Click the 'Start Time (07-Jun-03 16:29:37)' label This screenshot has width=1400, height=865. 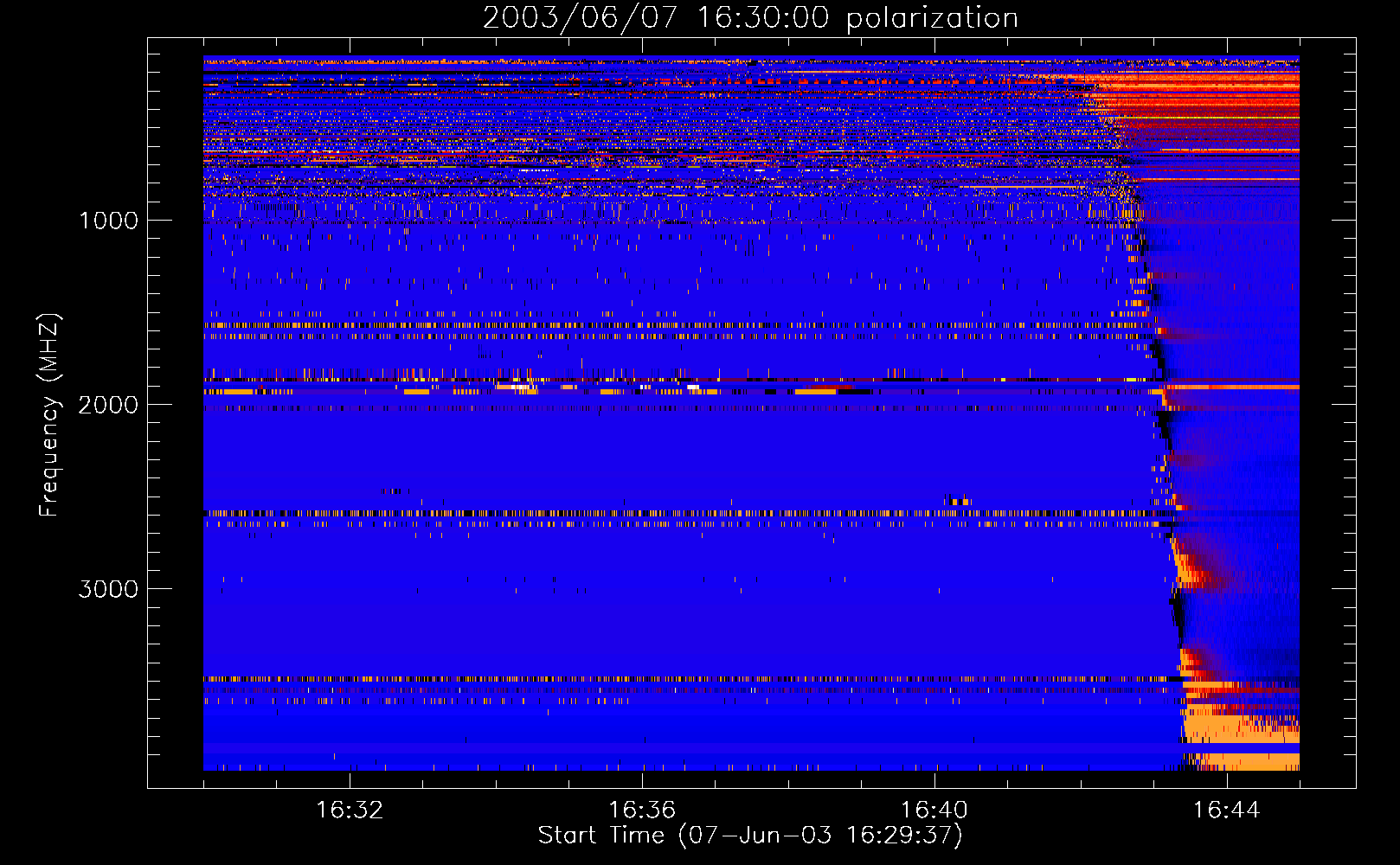click(750, 836)
